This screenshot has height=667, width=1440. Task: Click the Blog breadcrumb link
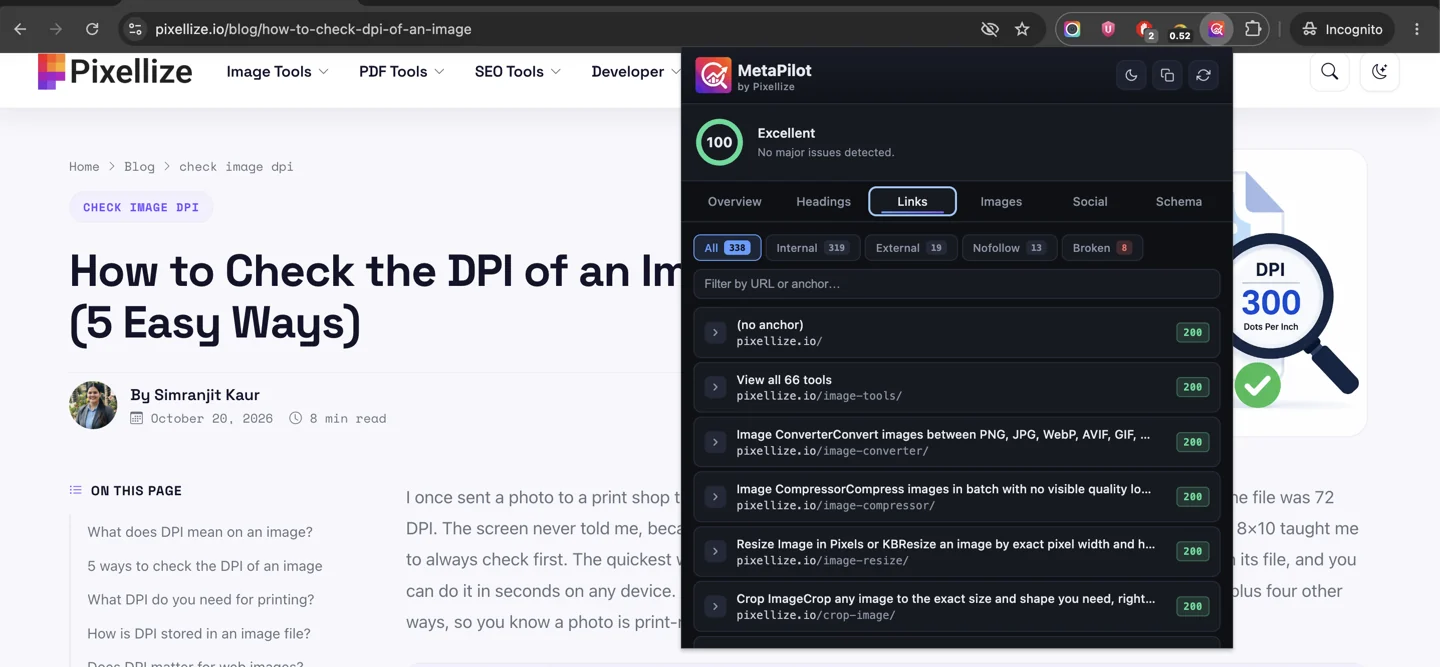[139, 166]
